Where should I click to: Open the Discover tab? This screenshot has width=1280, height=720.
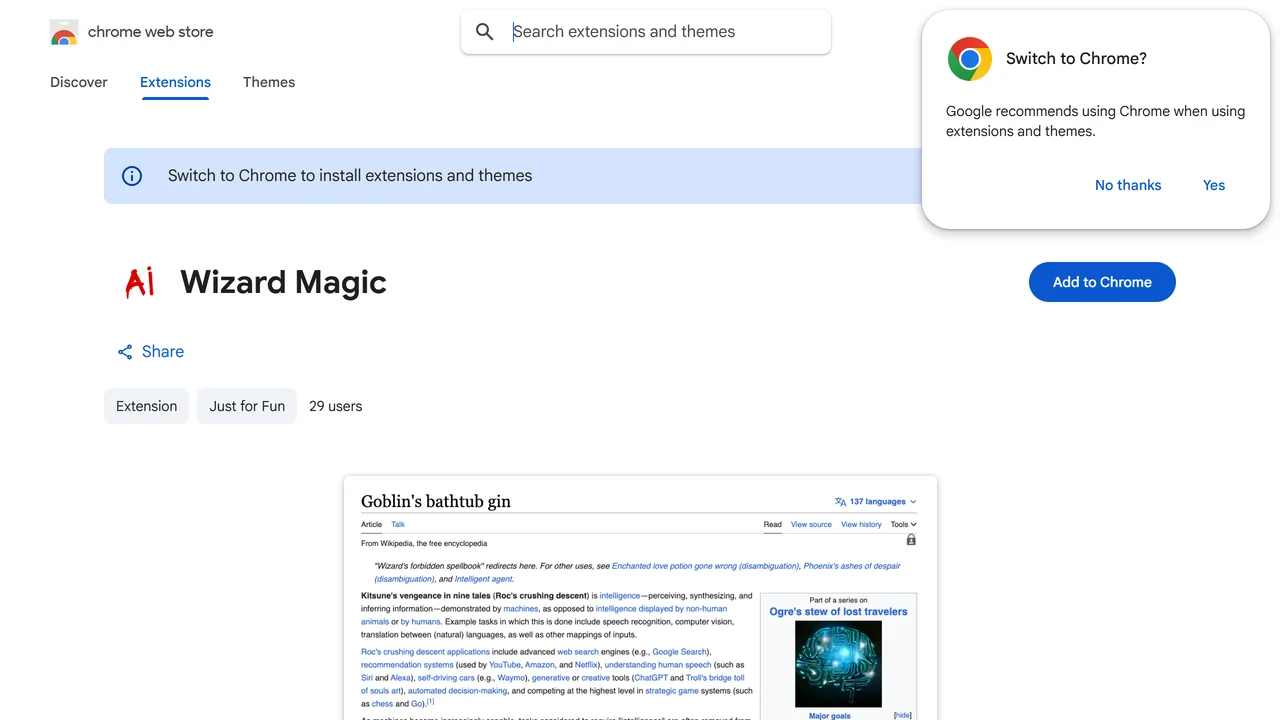point(79,82)
